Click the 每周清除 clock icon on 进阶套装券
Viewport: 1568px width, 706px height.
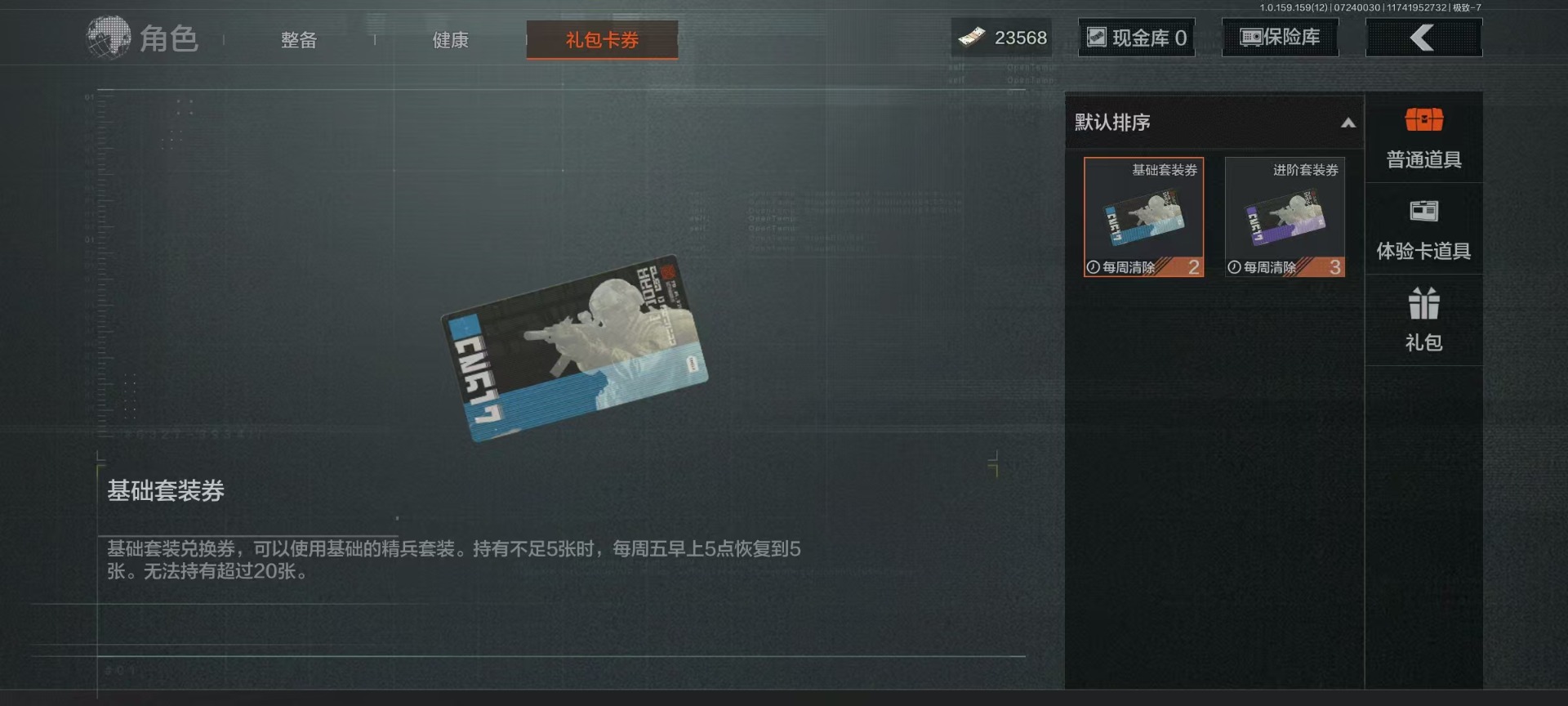[1235, 267]
